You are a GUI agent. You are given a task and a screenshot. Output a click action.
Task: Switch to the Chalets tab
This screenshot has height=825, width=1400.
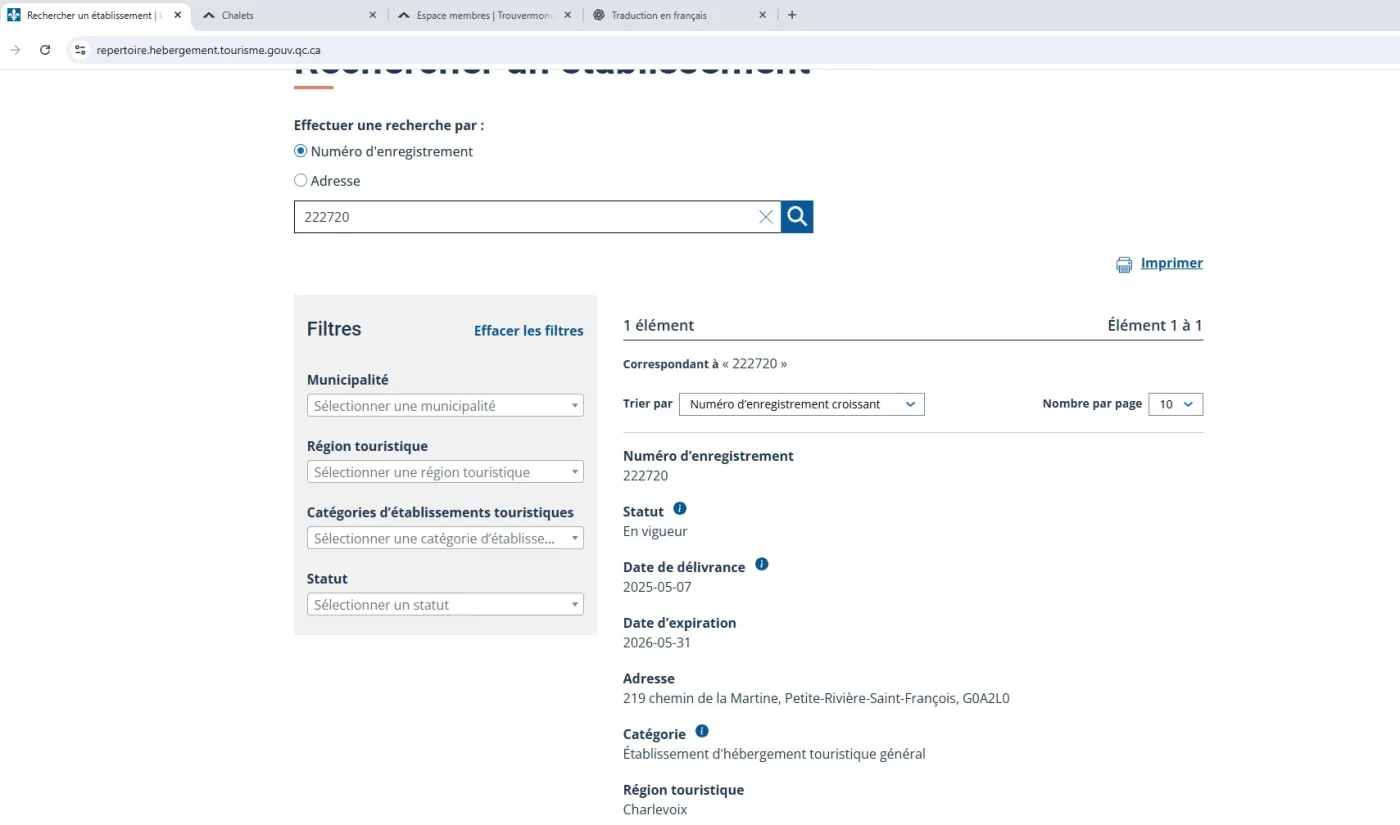pyautogui.click(x=290, y=15)
